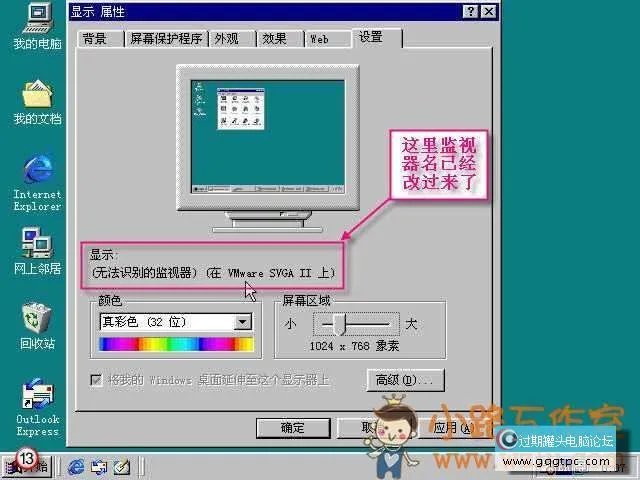Confirm with the 确定 button
Image resolution: width=640 pixels, height=480 pixels.
[x=293, y=428]
